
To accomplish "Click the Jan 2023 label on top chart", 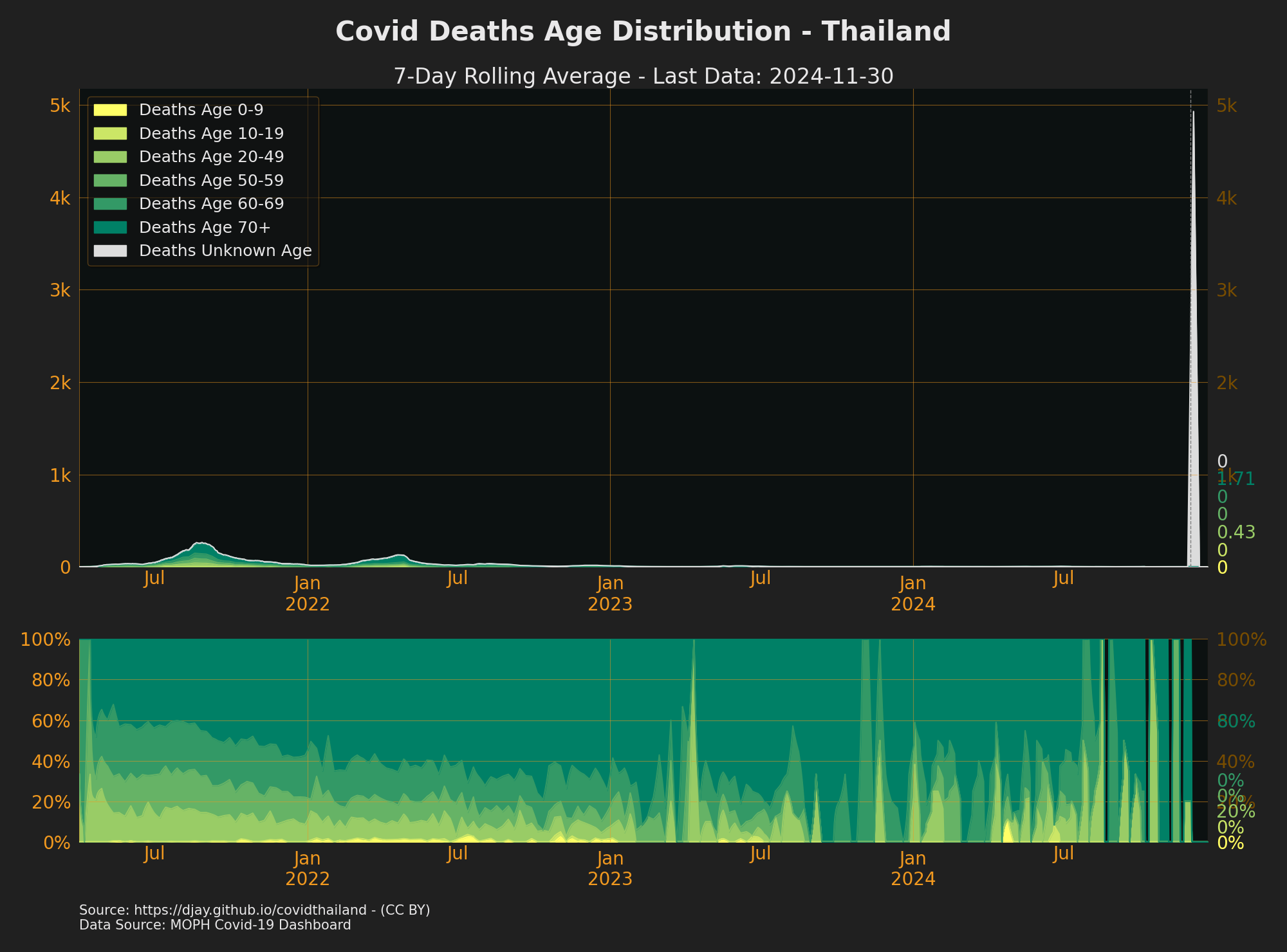I will [x=610, y=594].
